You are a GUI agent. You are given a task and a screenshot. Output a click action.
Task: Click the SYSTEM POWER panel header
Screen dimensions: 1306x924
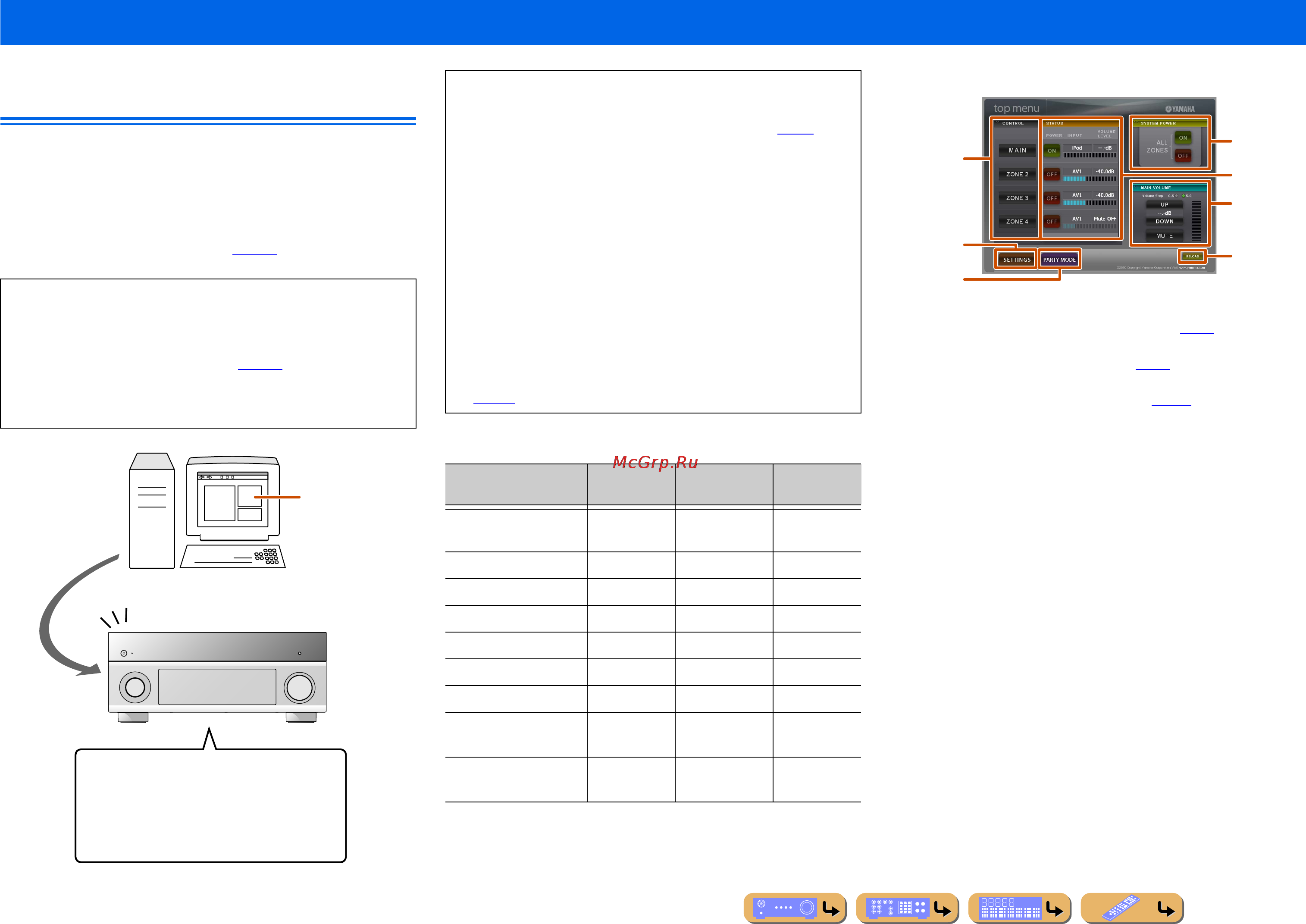pyautogui.click(x=1169, y=123)
